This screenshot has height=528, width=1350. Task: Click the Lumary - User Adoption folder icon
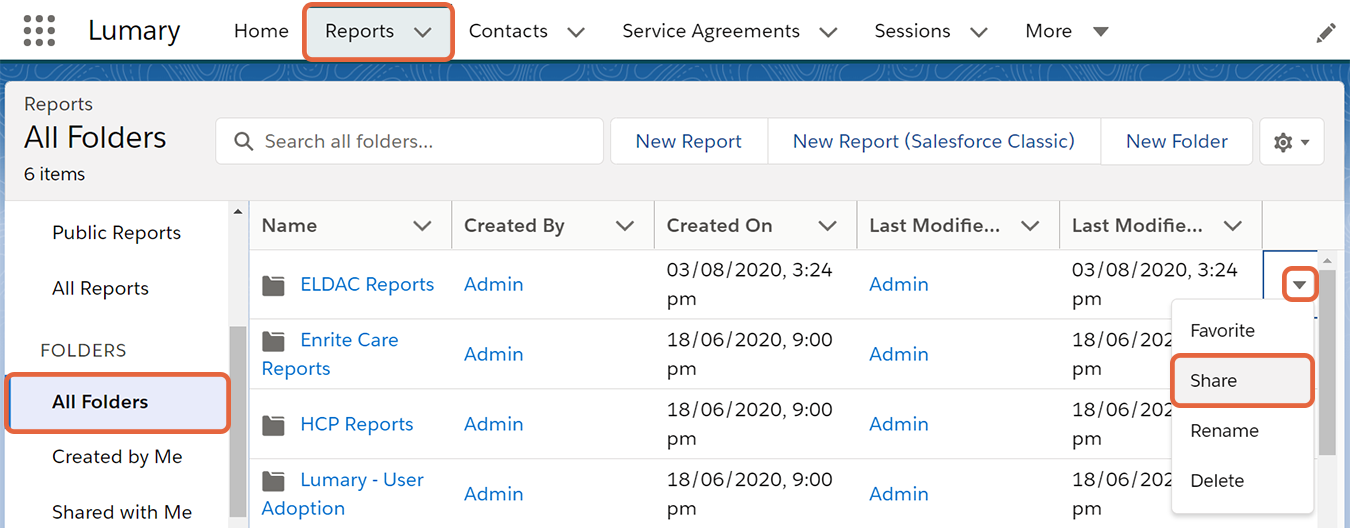273,481
